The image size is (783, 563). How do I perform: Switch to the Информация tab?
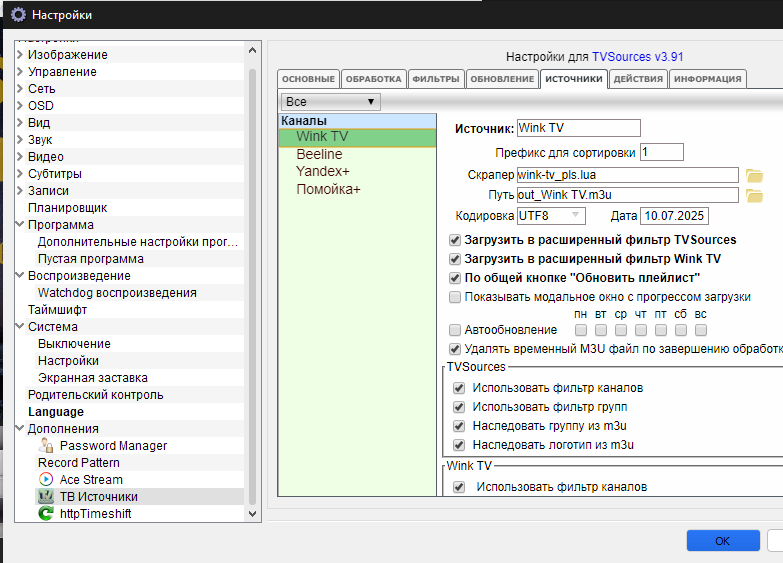708,79
